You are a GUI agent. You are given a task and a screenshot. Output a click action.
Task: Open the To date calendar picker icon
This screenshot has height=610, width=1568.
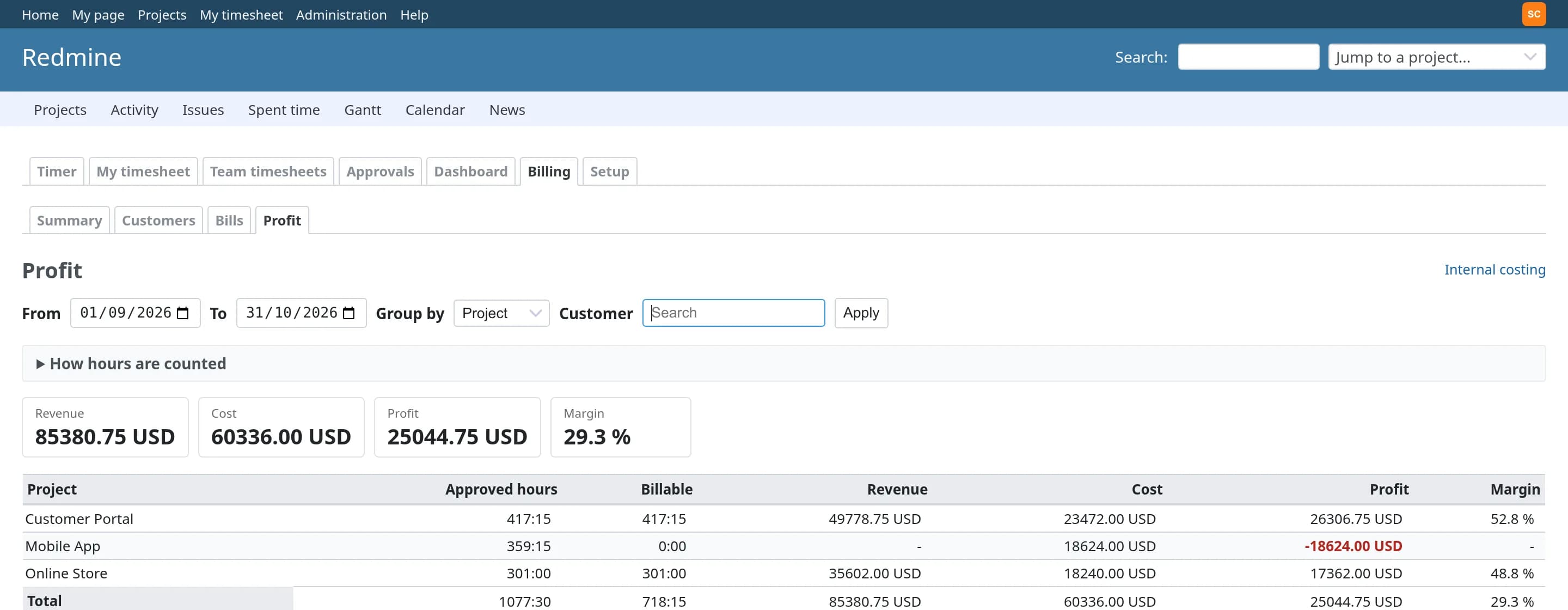click(x=349, y=313)
